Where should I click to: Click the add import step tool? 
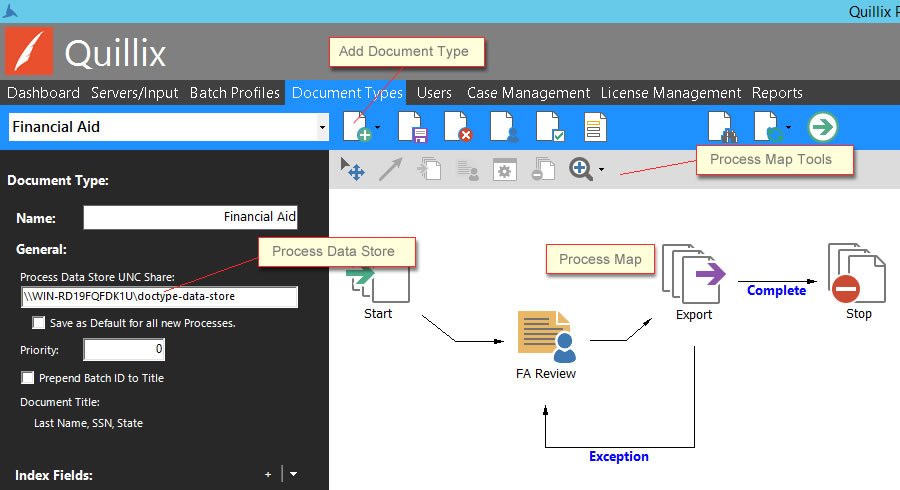pos(429,169)
